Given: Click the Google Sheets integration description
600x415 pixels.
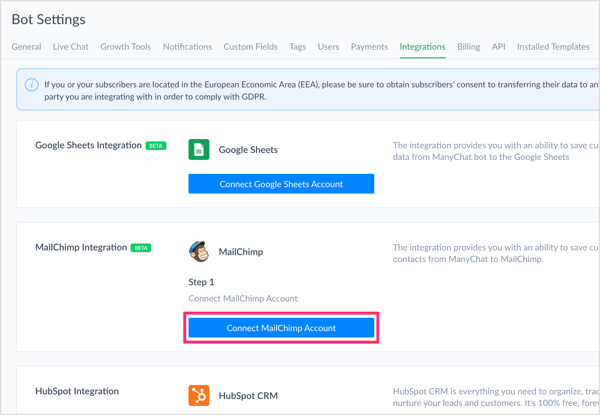Looking at the screenshot, I should [x=496, y=151].
